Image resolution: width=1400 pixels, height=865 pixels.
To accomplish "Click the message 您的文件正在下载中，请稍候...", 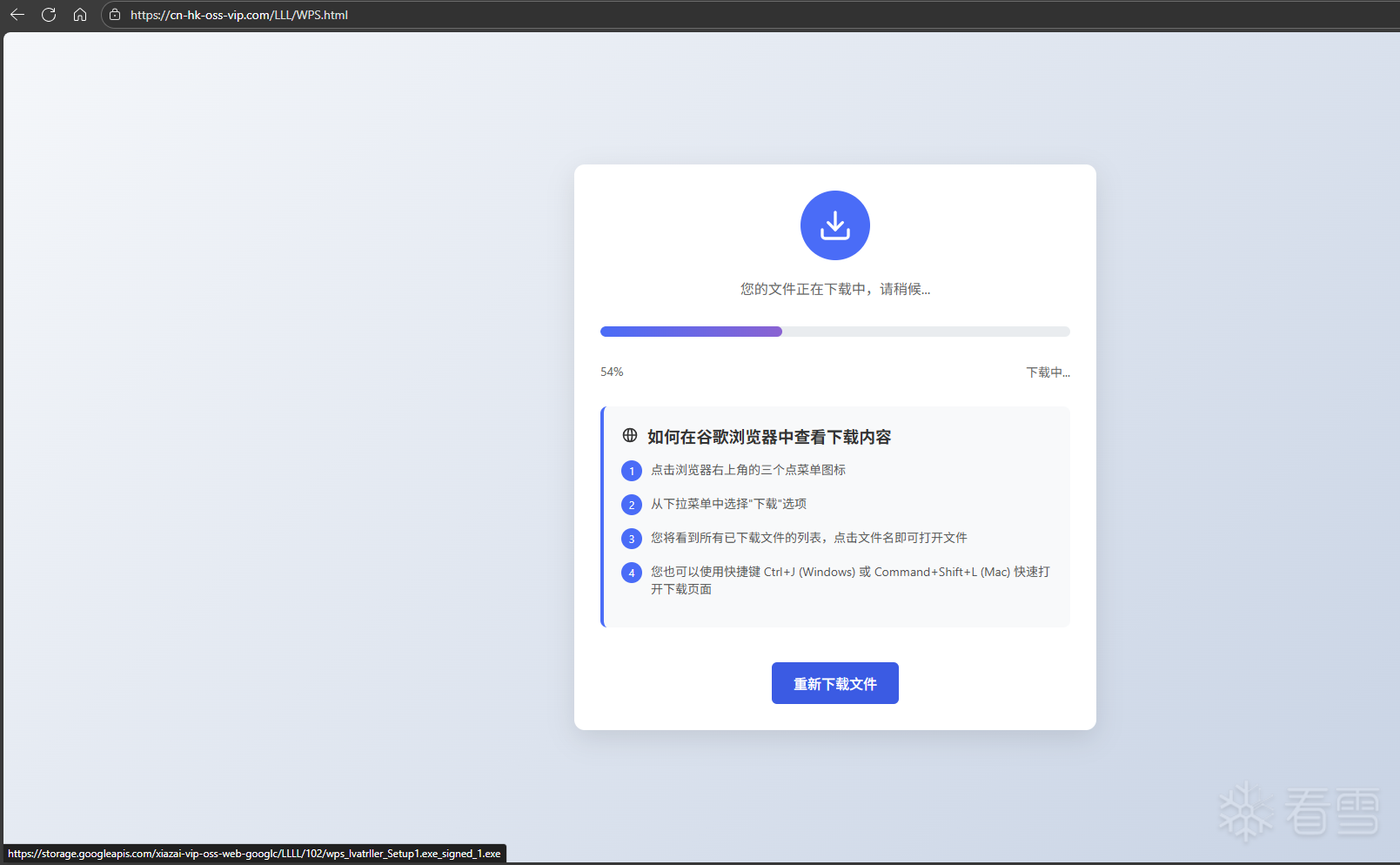I will click(835, 289).
